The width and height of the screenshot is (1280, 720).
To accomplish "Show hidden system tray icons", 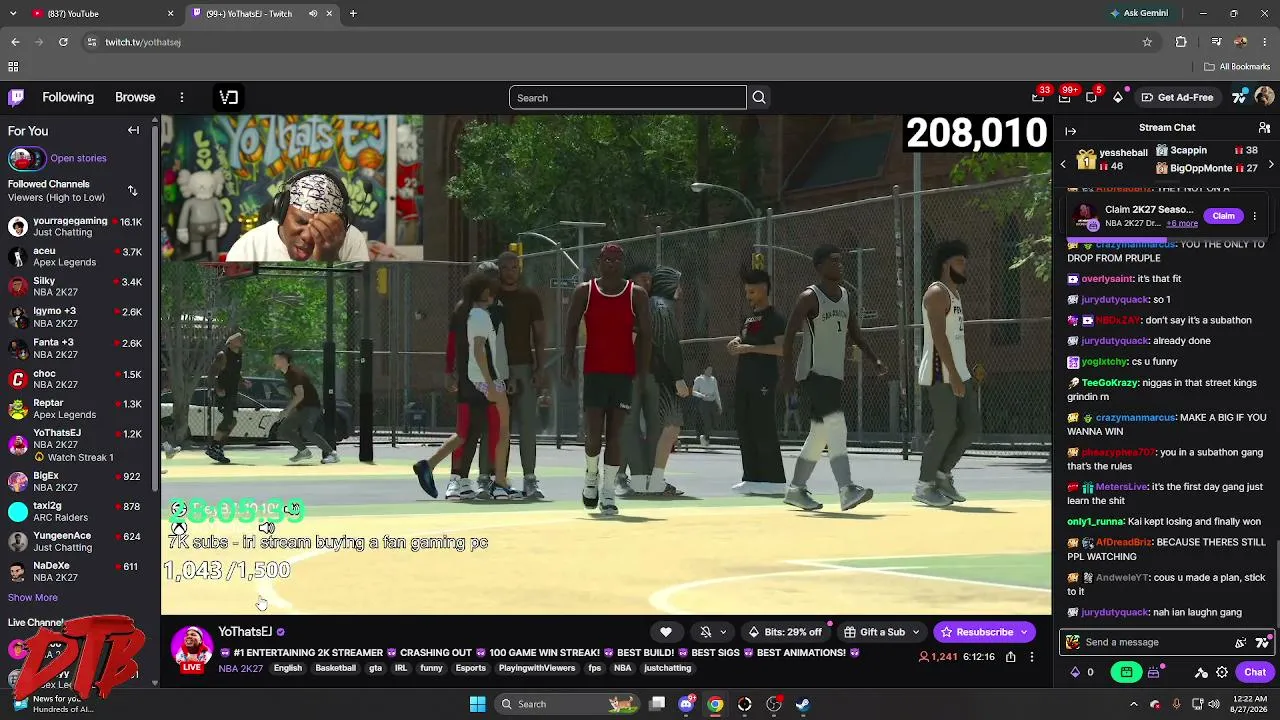I will (1133, 704).
